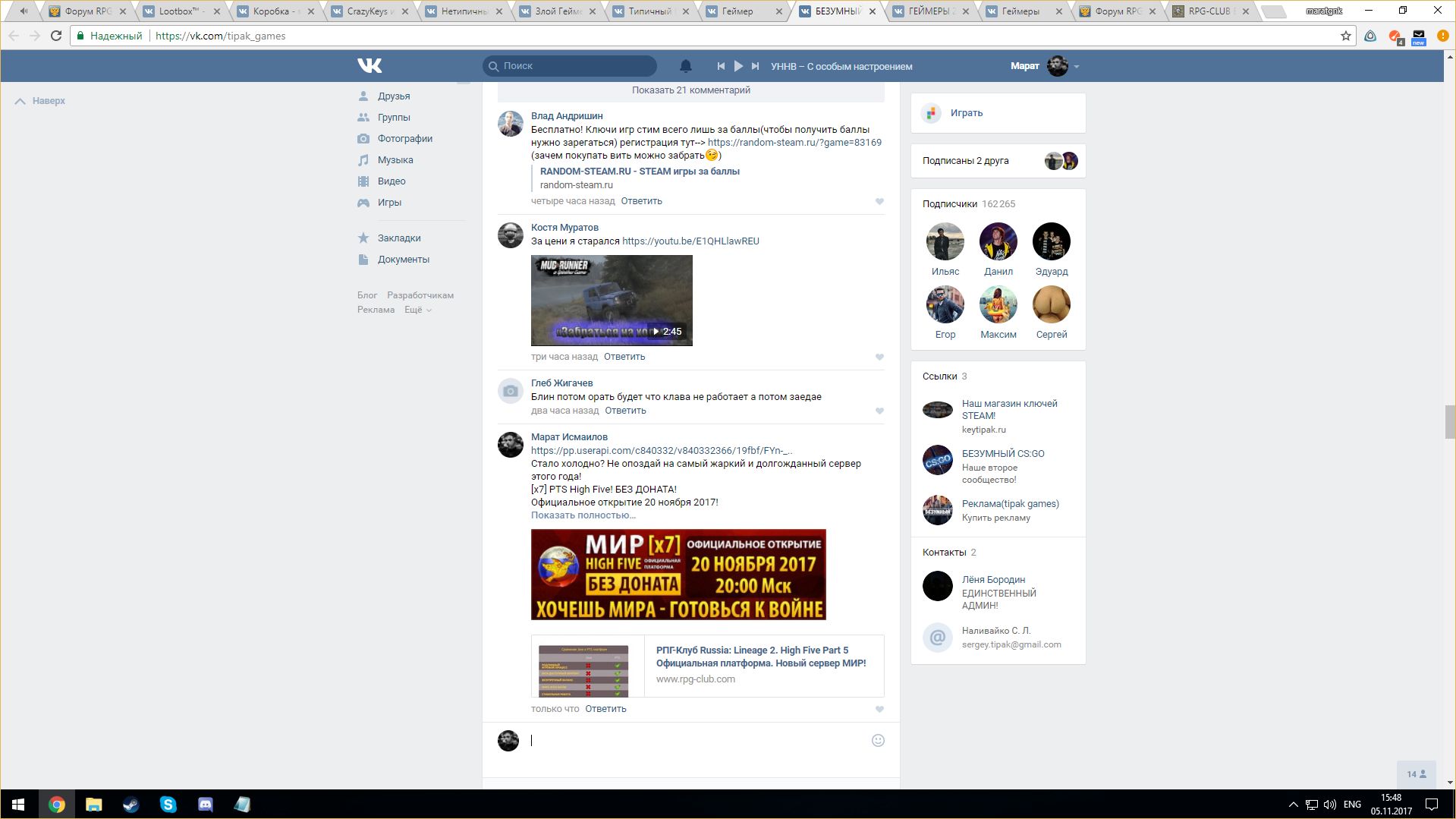Show all 21 comments
The width and height of the screenshot is (1456, 819).
tap(690, 90)
